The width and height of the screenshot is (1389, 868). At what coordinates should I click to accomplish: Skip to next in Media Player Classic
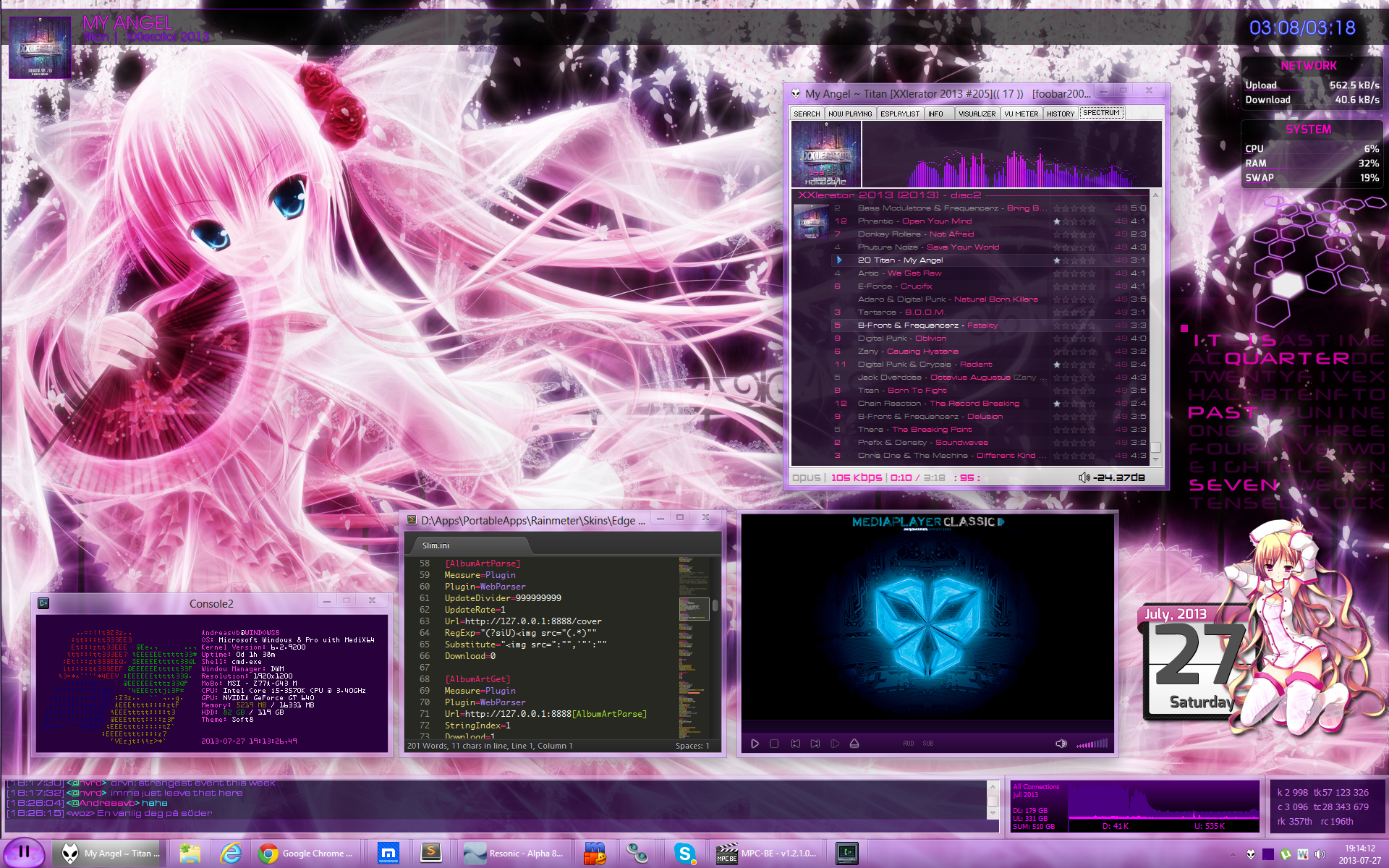point(815,744)
